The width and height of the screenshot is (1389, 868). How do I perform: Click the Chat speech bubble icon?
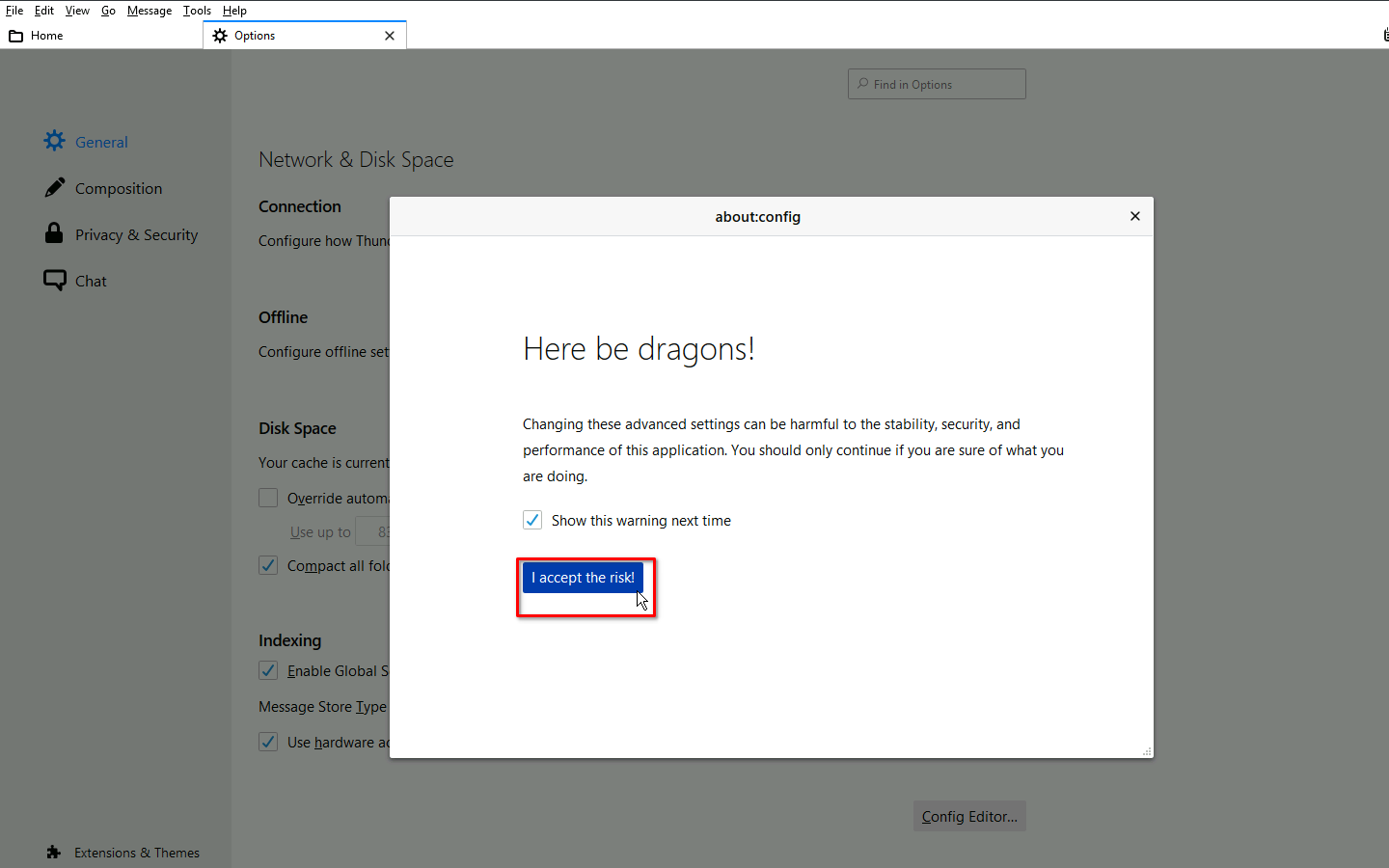click(x=54, y=281)
